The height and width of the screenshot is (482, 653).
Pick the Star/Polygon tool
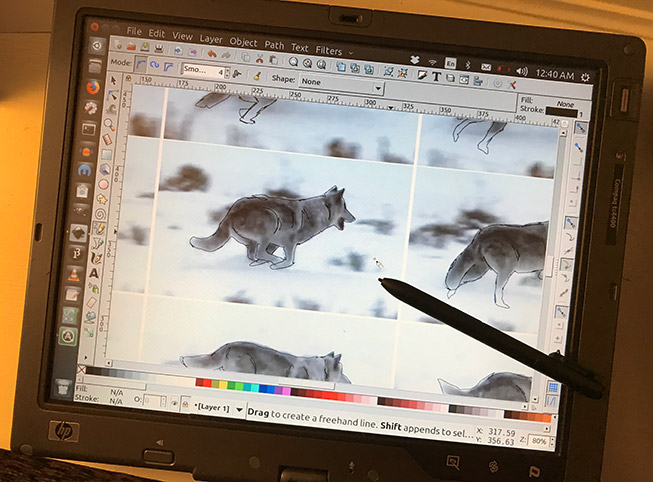tap(102, 200)
